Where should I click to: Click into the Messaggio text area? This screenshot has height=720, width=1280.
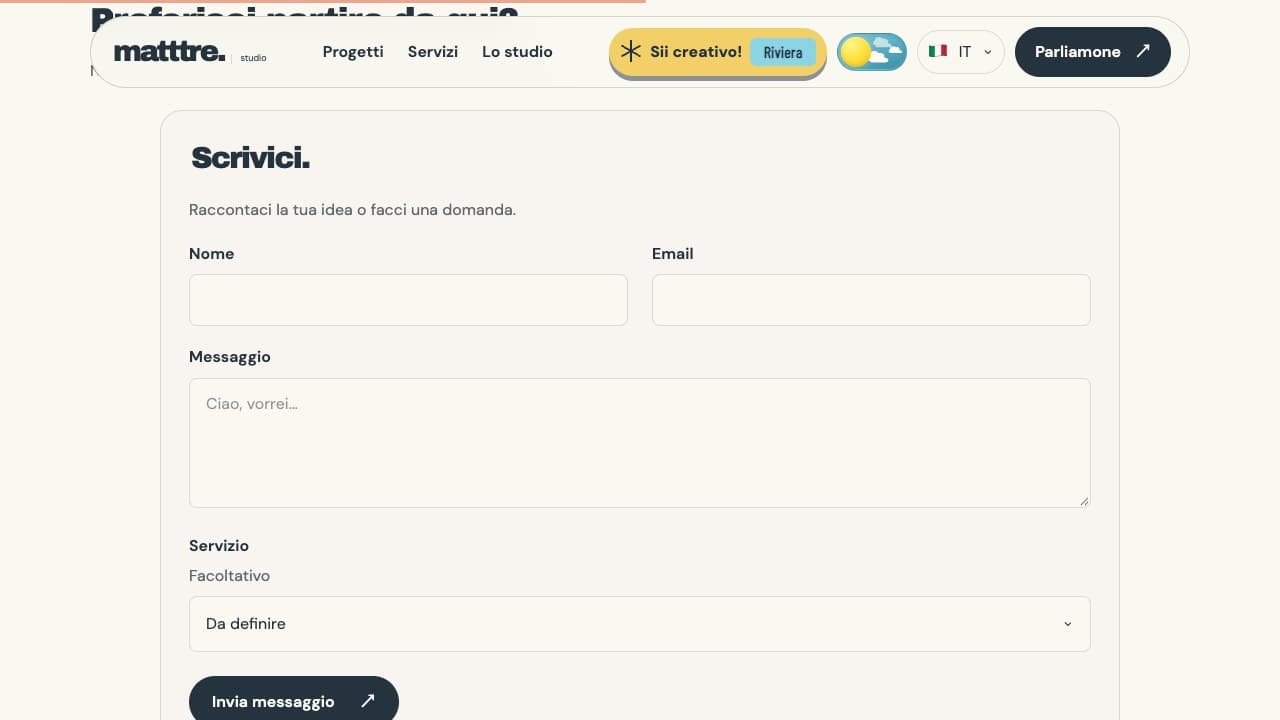coord(640,443)
